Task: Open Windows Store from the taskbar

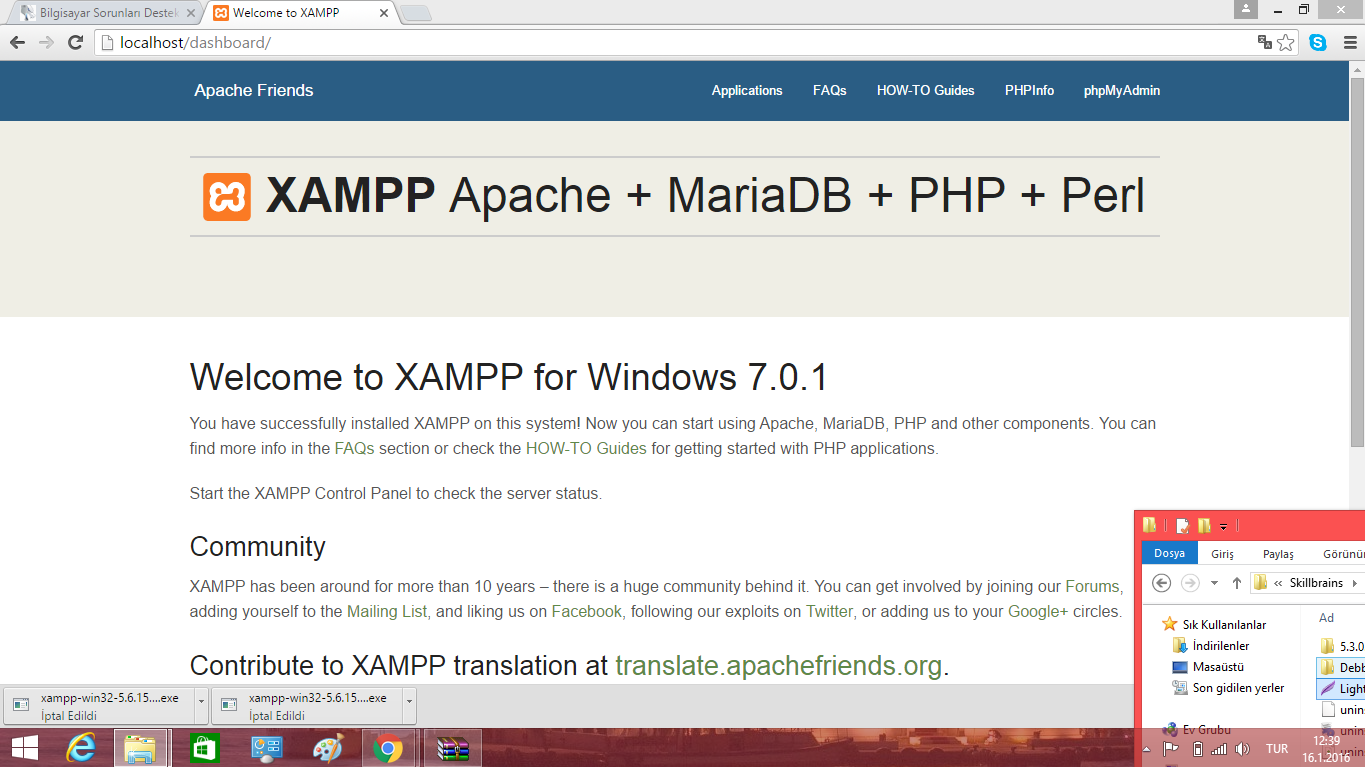Action: pyautogui.click(x=204, y=748)
